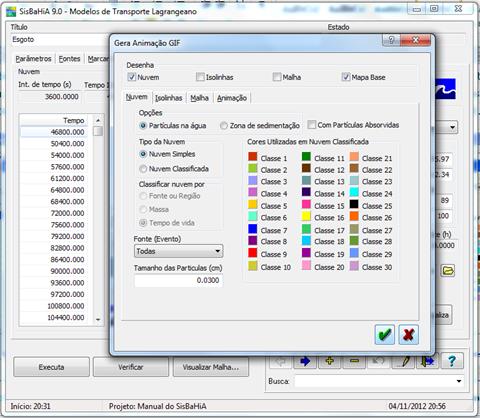Open dropdown arrow at main window's right edge

(452, 127)
